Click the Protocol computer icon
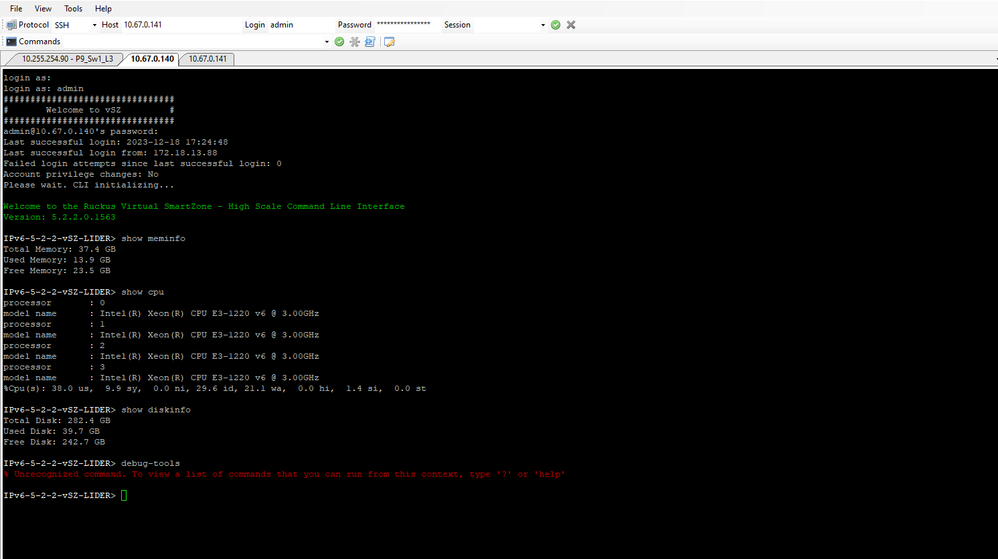 tap(9, 25)
